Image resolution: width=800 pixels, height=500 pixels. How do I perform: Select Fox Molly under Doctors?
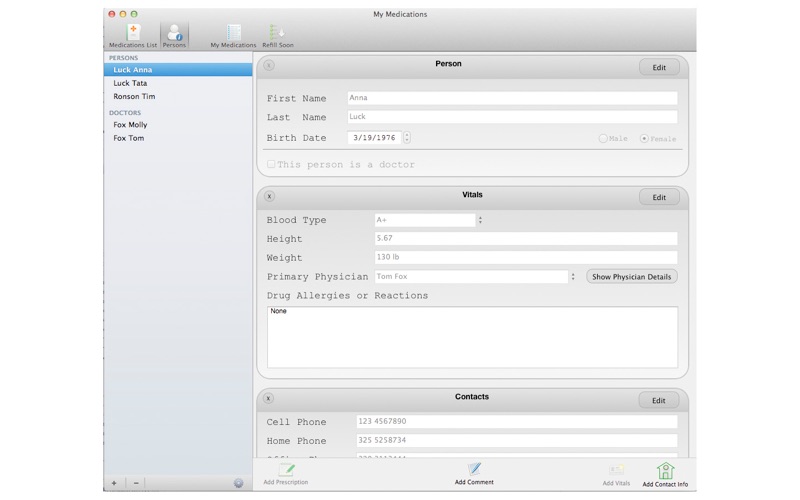(x=130, y=125)
